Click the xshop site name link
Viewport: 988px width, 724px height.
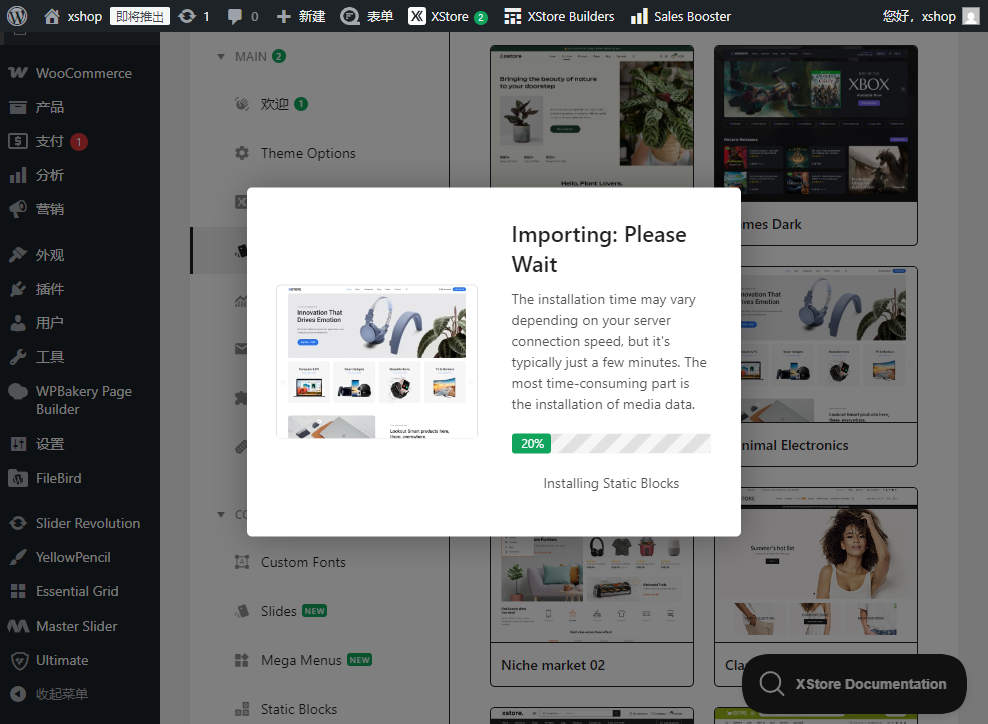(x=84, y=16)
